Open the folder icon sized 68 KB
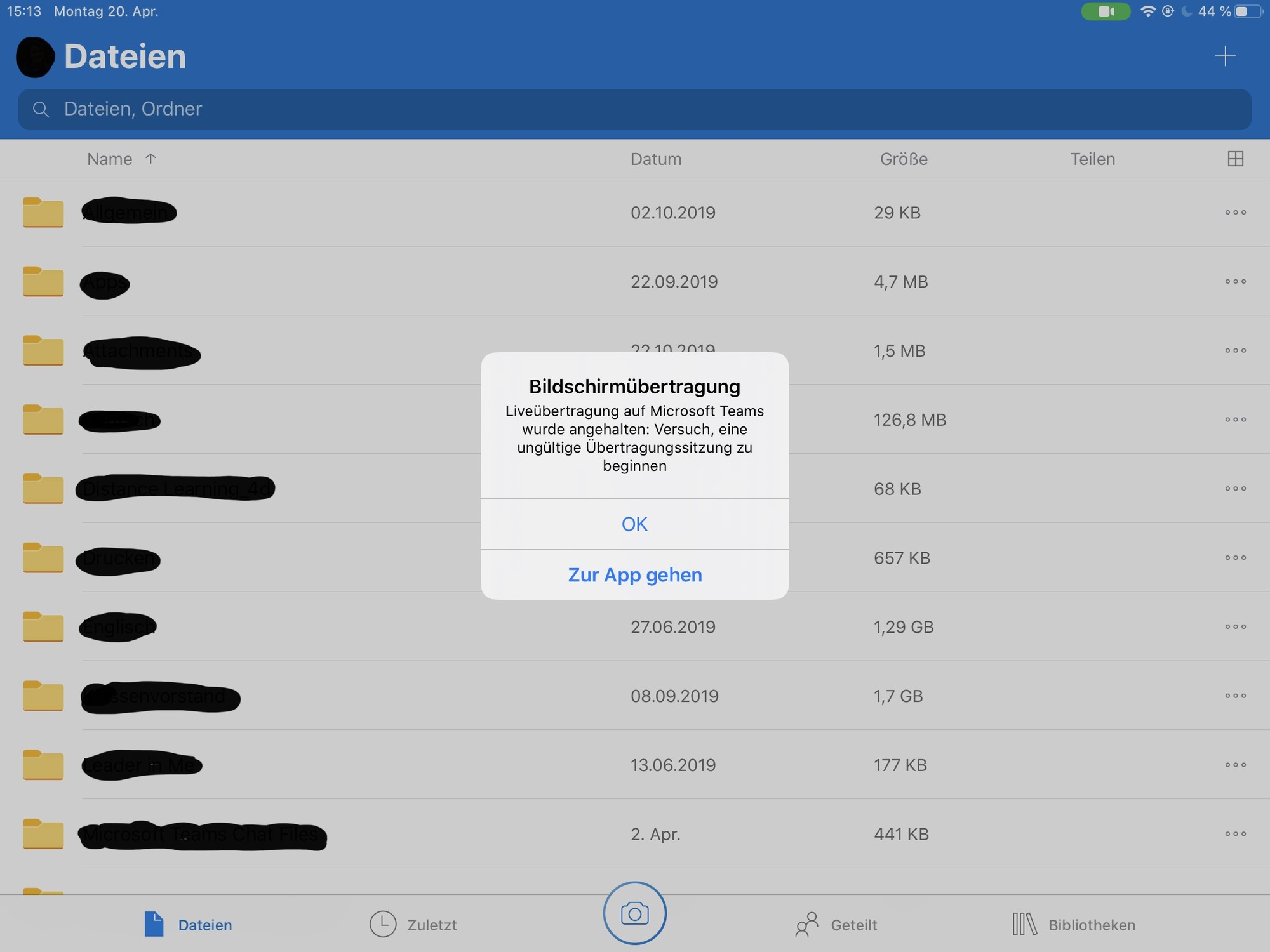Screen dimensions: 1270x952 43,489
